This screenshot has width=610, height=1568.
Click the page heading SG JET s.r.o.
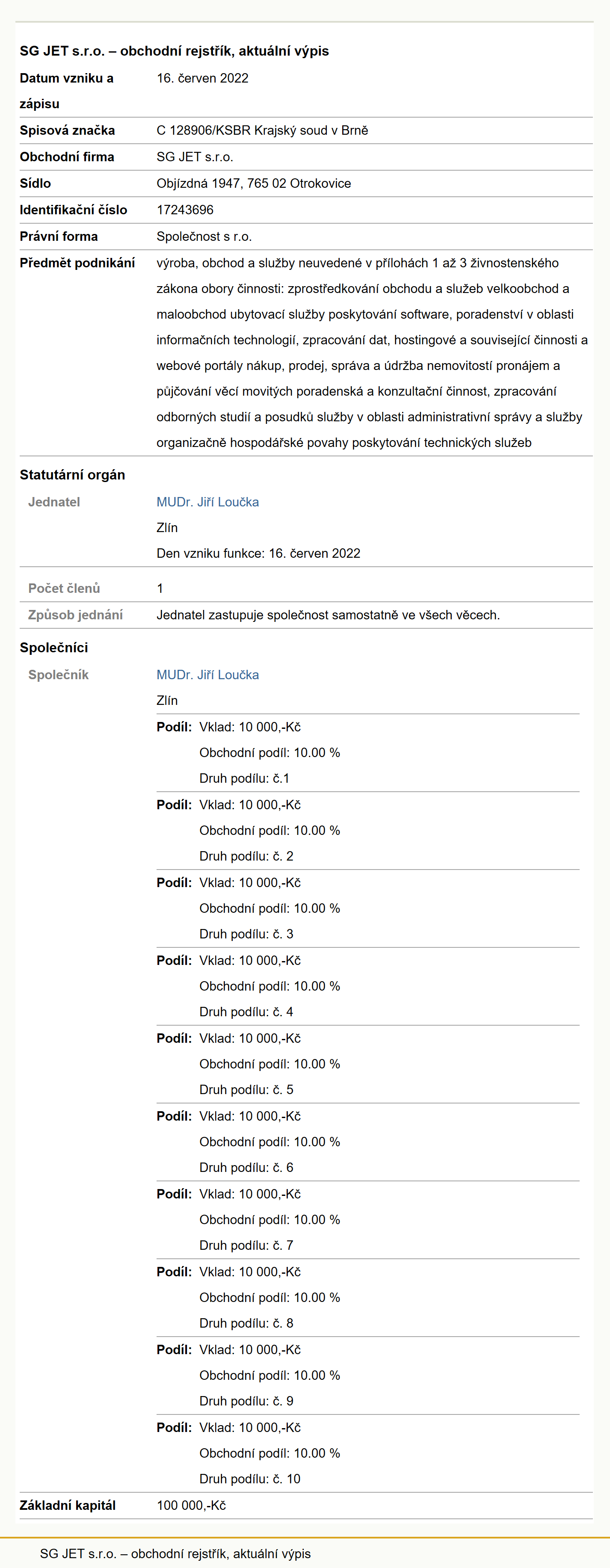tap(174, 51)
